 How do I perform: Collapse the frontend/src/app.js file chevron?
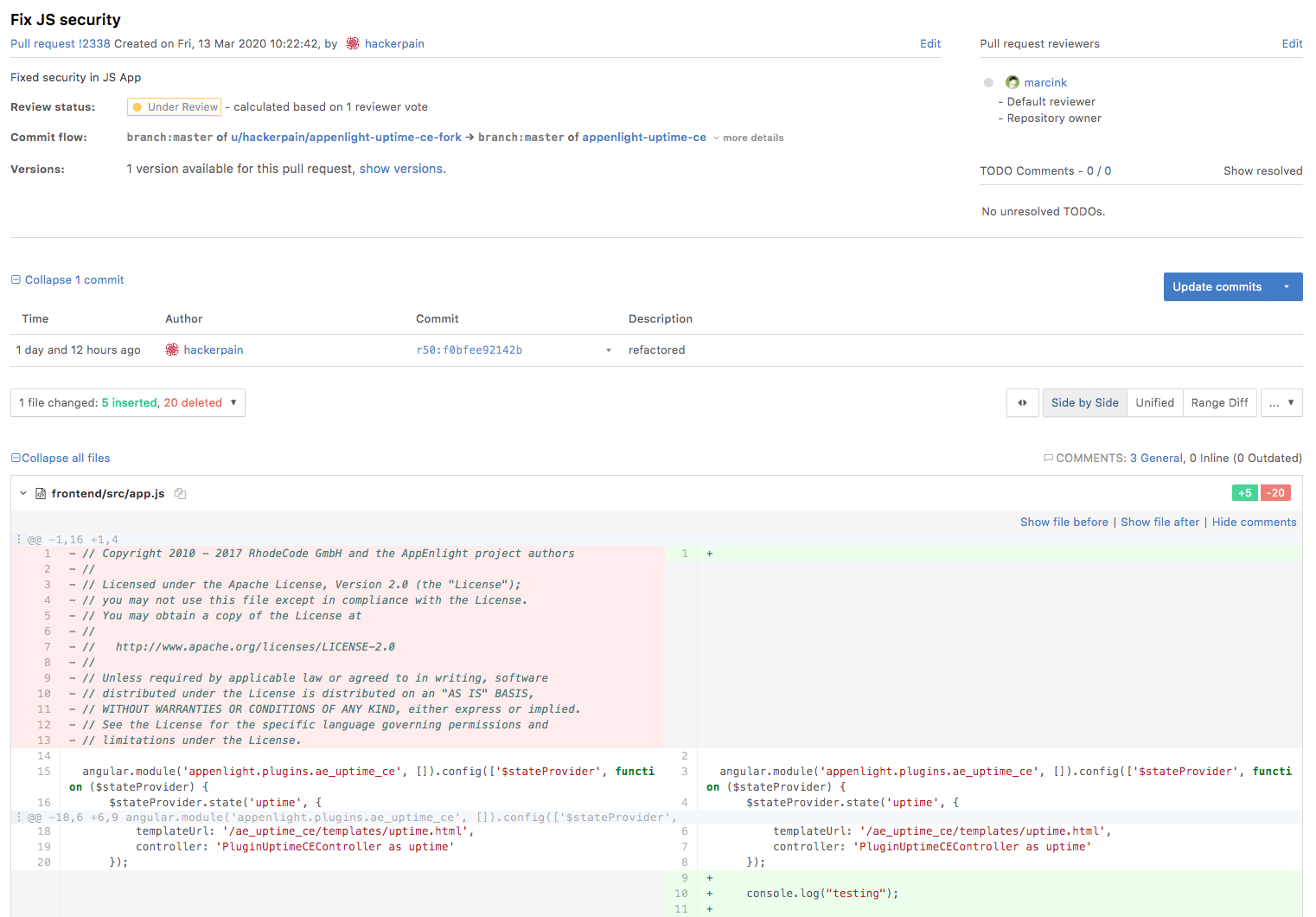23,494
